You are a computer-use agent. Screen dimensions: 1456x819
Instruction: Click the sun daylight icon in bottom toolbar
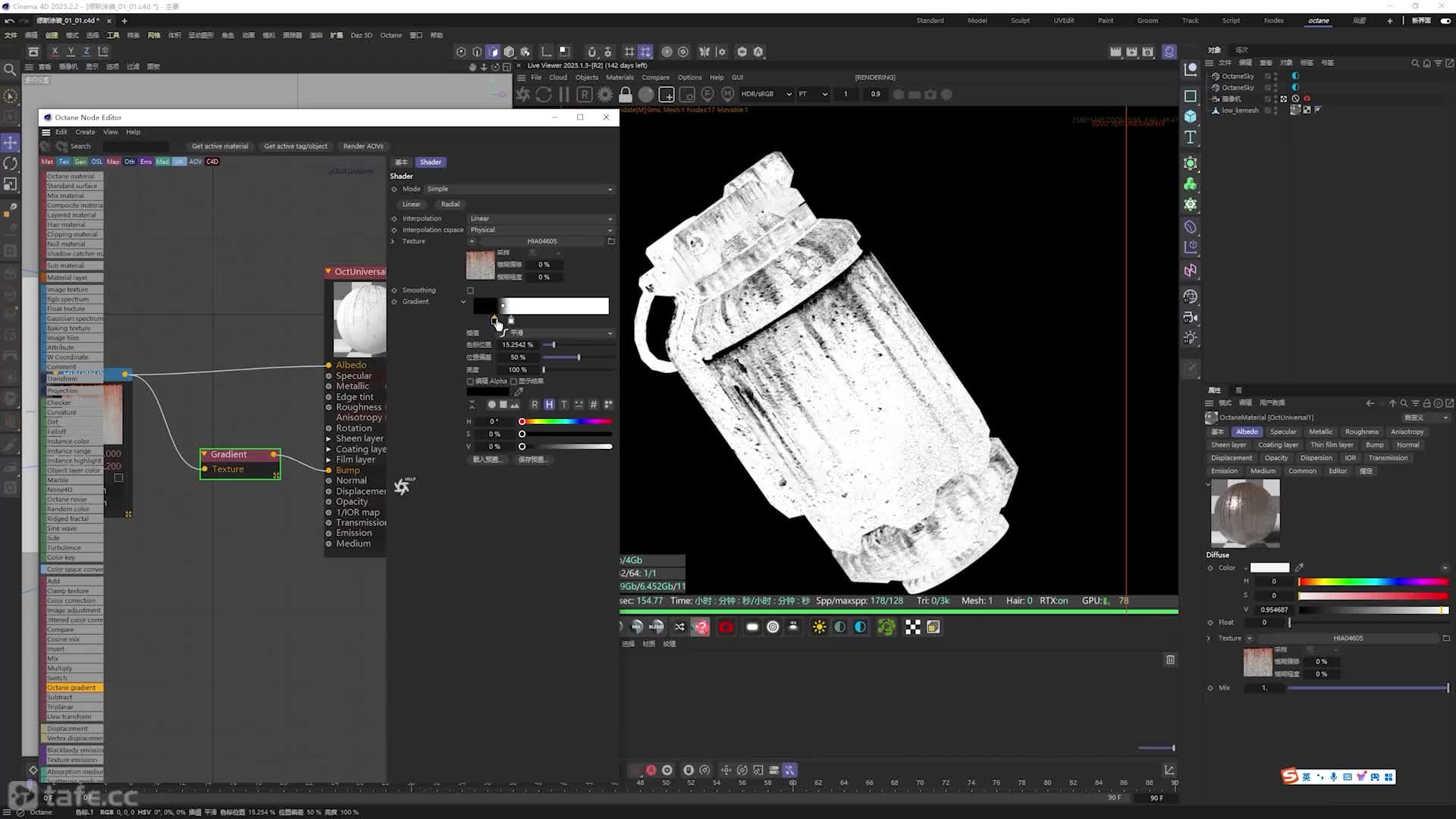coord(819,627)
